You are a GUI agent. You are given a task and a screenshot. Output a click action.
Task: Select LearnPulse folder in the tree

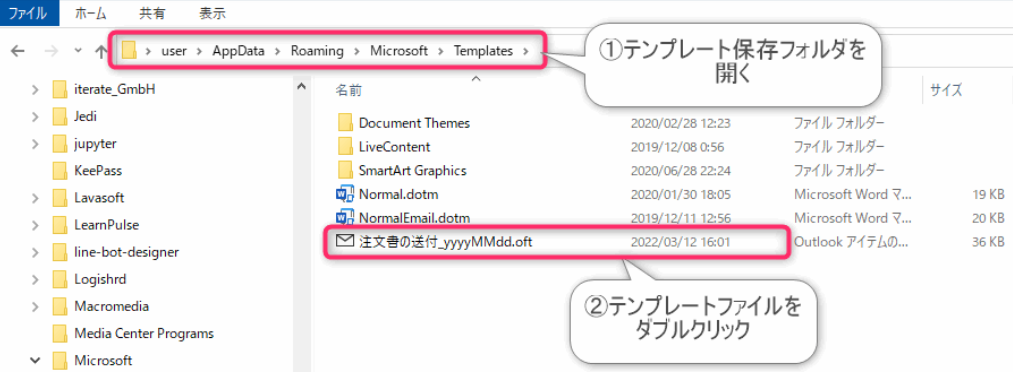107,225
